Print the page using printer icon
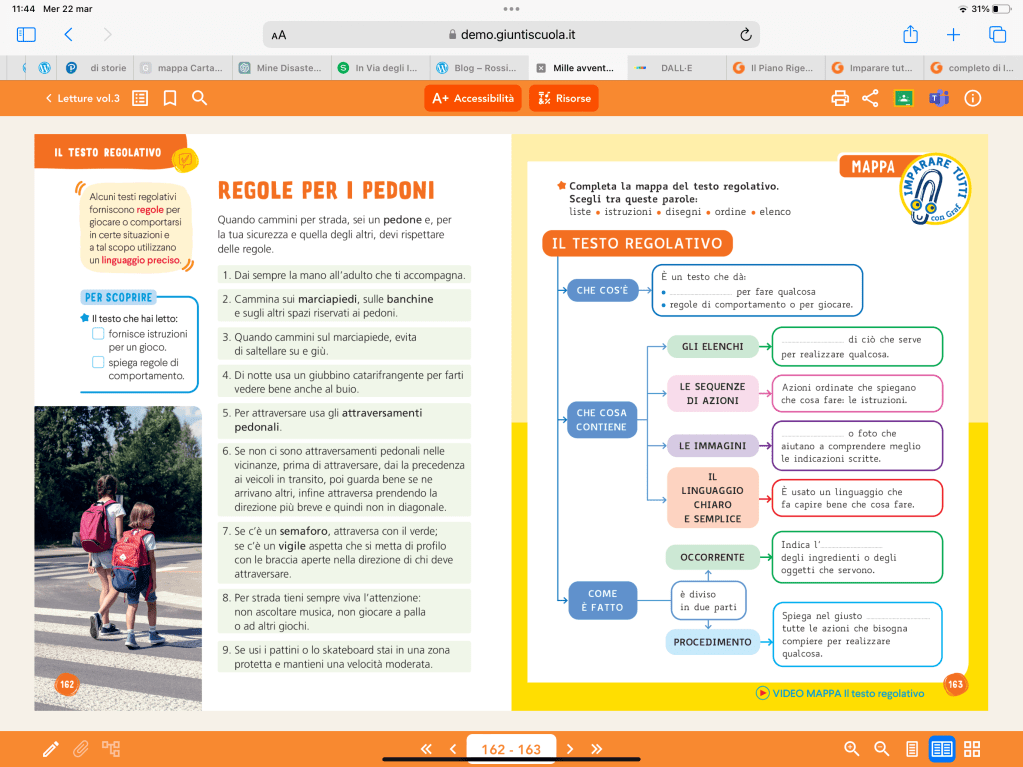 point(840,98)
